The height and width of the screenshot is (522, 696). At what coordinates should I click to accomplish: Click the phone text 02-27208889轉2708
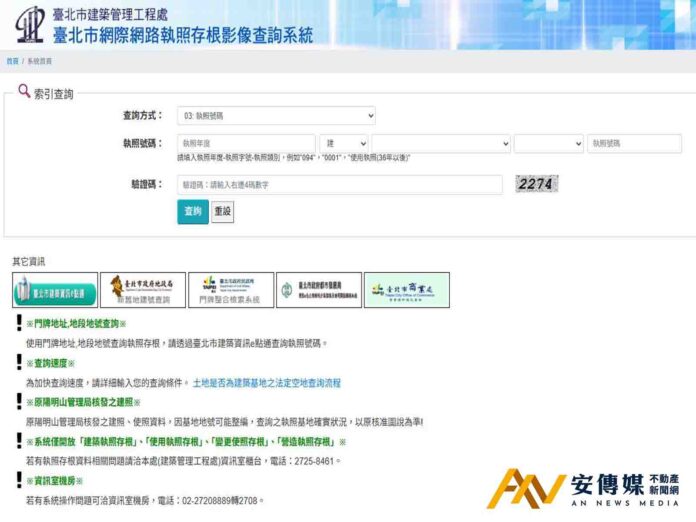coord(220,501)
